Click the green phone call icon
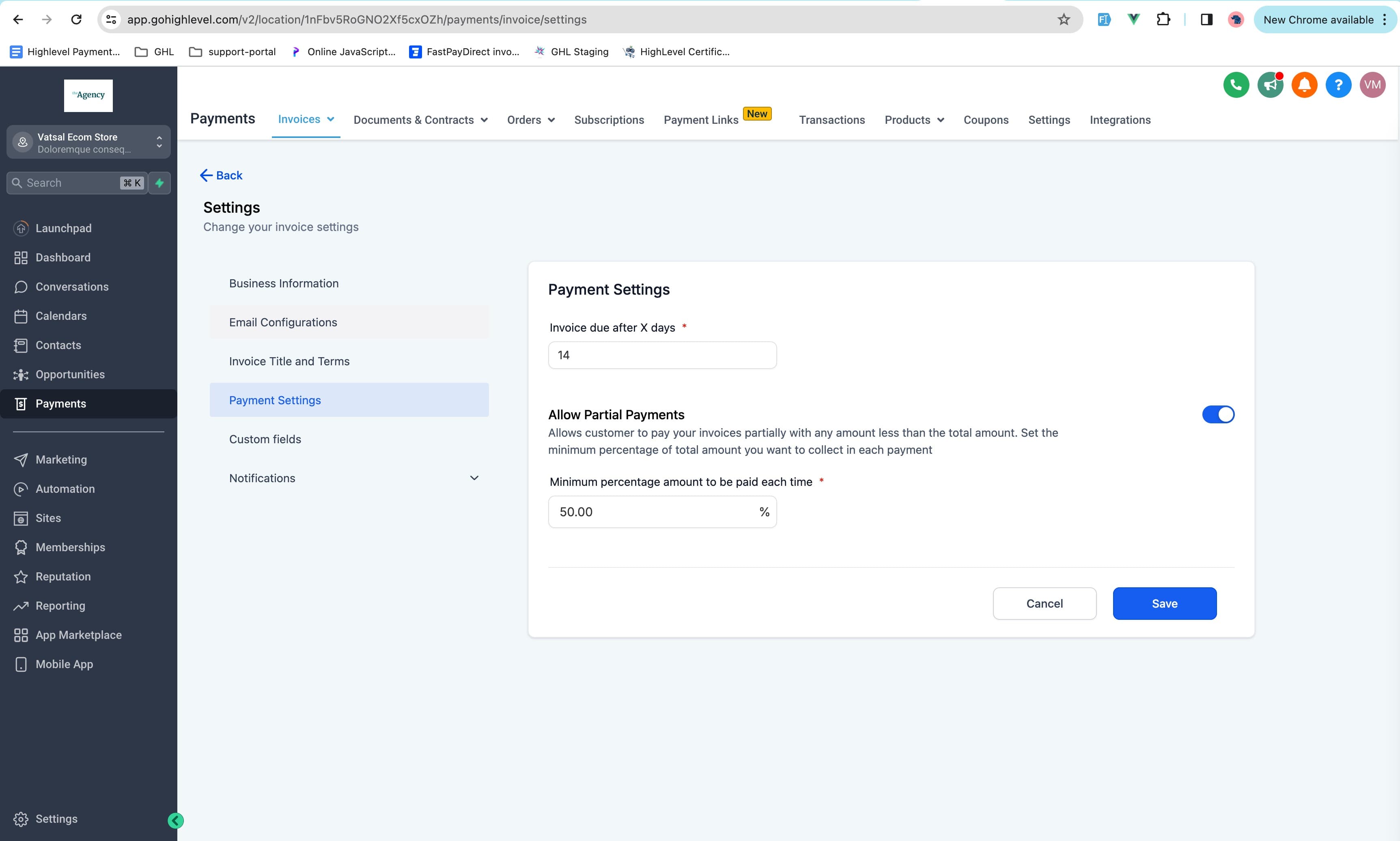Image resolution: width=1400 pixels, height=841 pixels. (1236, 85)
